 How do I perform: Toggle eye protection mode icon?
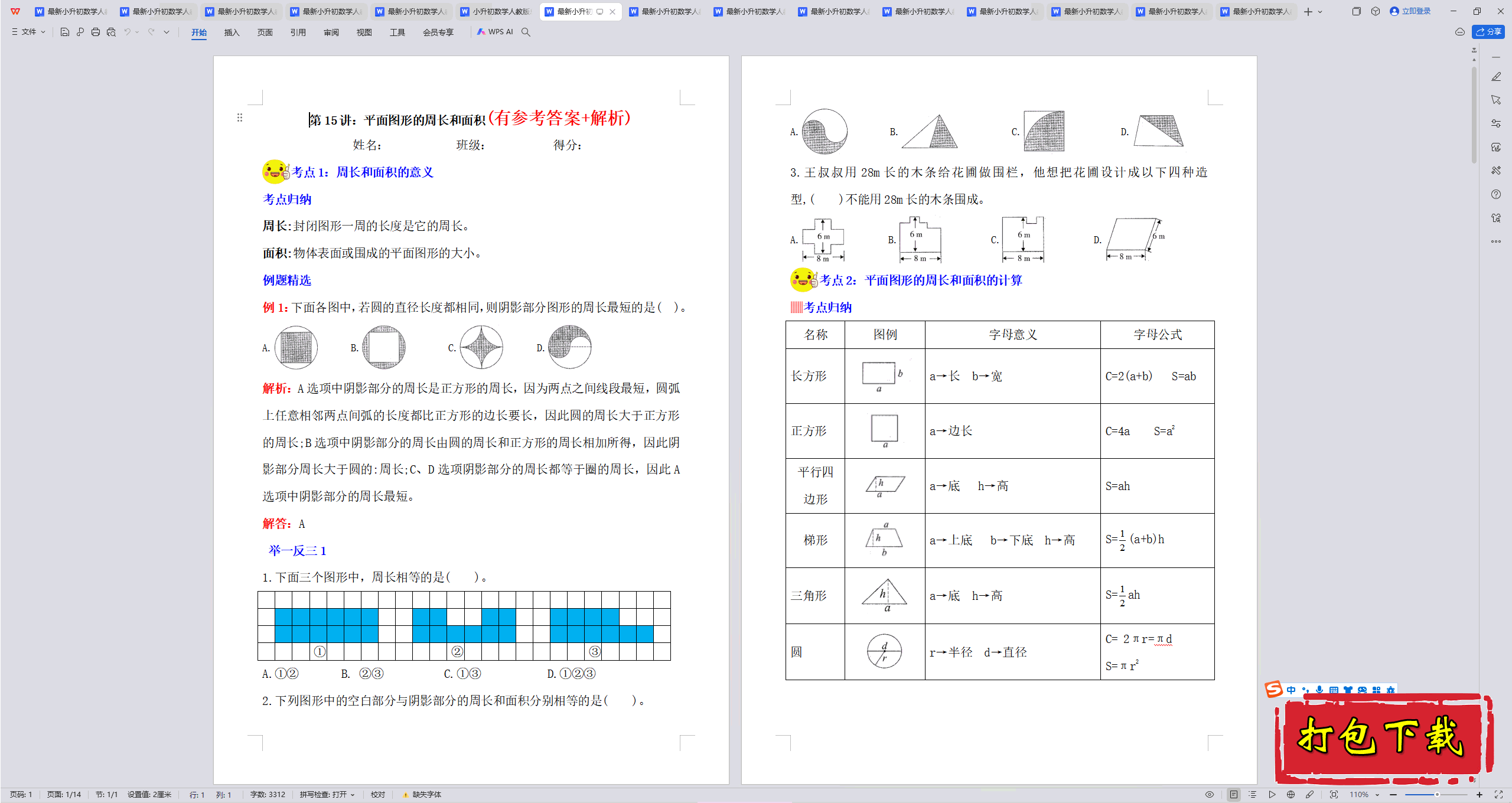(x=1210, y=795)
